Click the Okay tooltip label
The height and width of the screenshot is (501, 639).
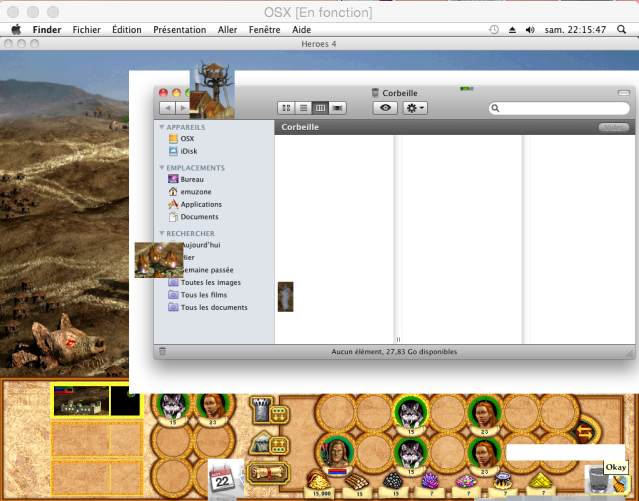(x=615, y=467)
